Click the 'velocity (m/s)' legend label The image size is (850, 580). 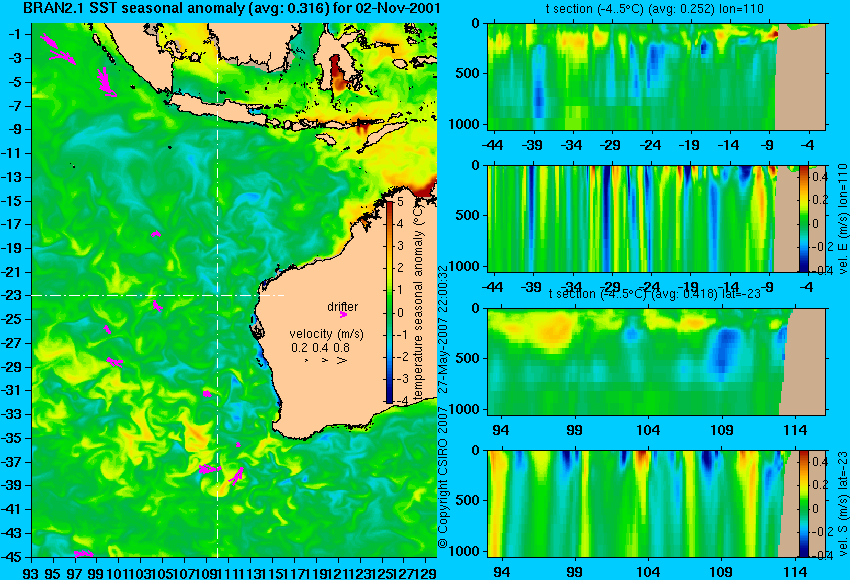326,333
